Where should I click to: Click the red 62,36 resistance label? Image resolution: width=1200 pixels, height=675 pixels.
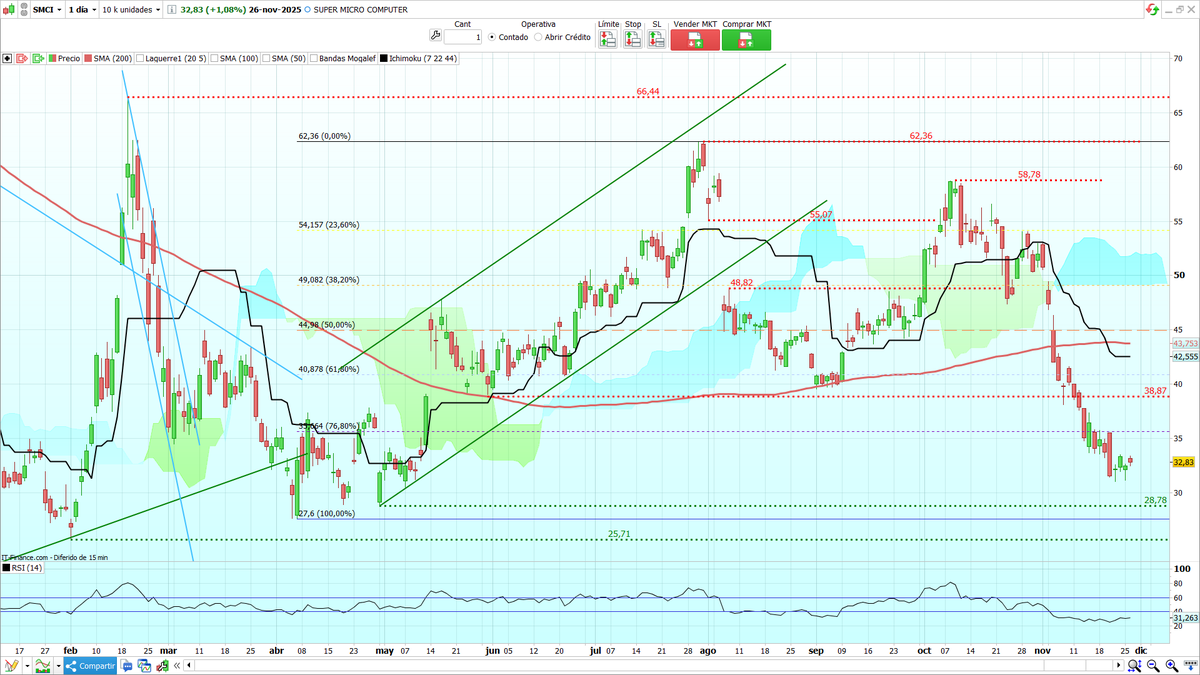(x=921, y=135)
